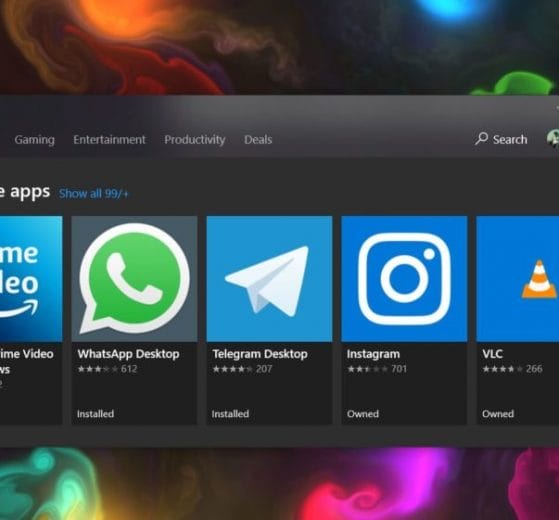Viewport: 559px width, 520px height.
Task: Click the Instagram app title text
Action: (x=373, y=354)
